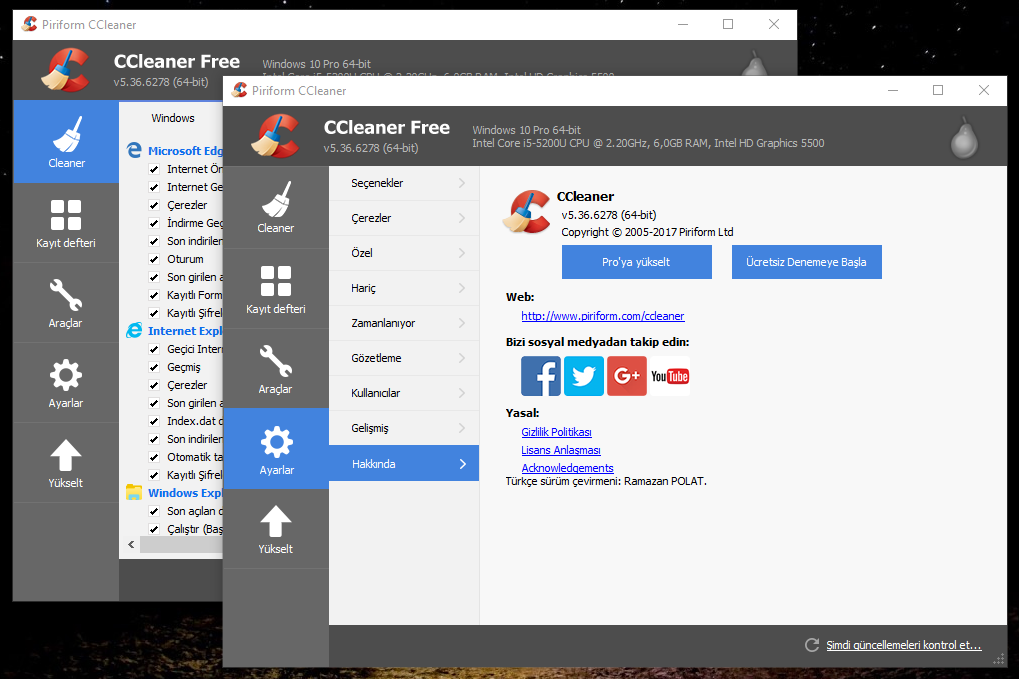
Task: Click the Internet Explorer category heading
Action: [185, 331]
